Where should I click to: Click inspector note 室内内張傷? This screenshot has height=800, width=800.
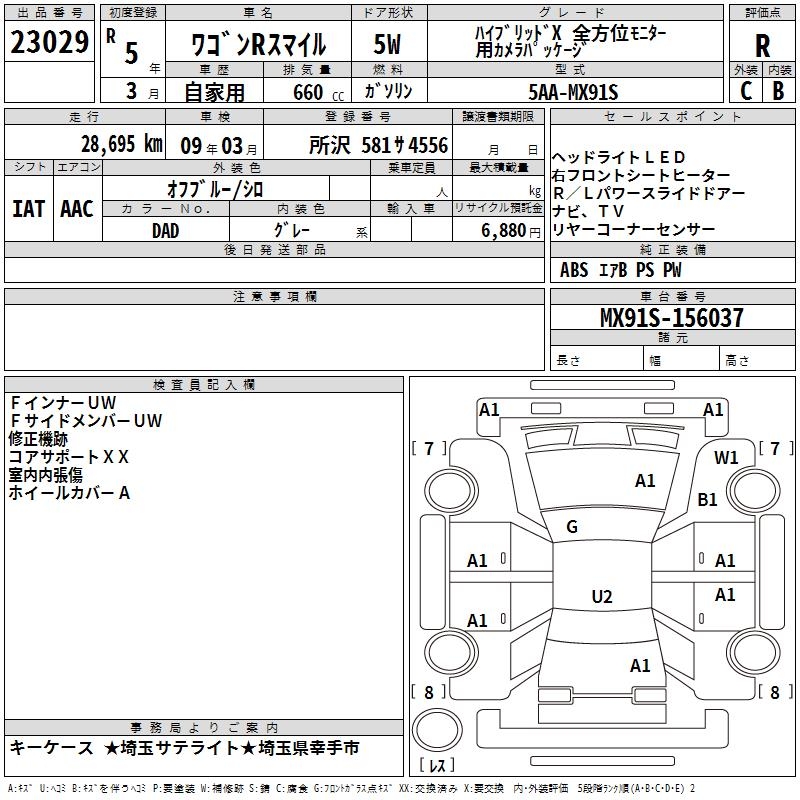point(45,475)
